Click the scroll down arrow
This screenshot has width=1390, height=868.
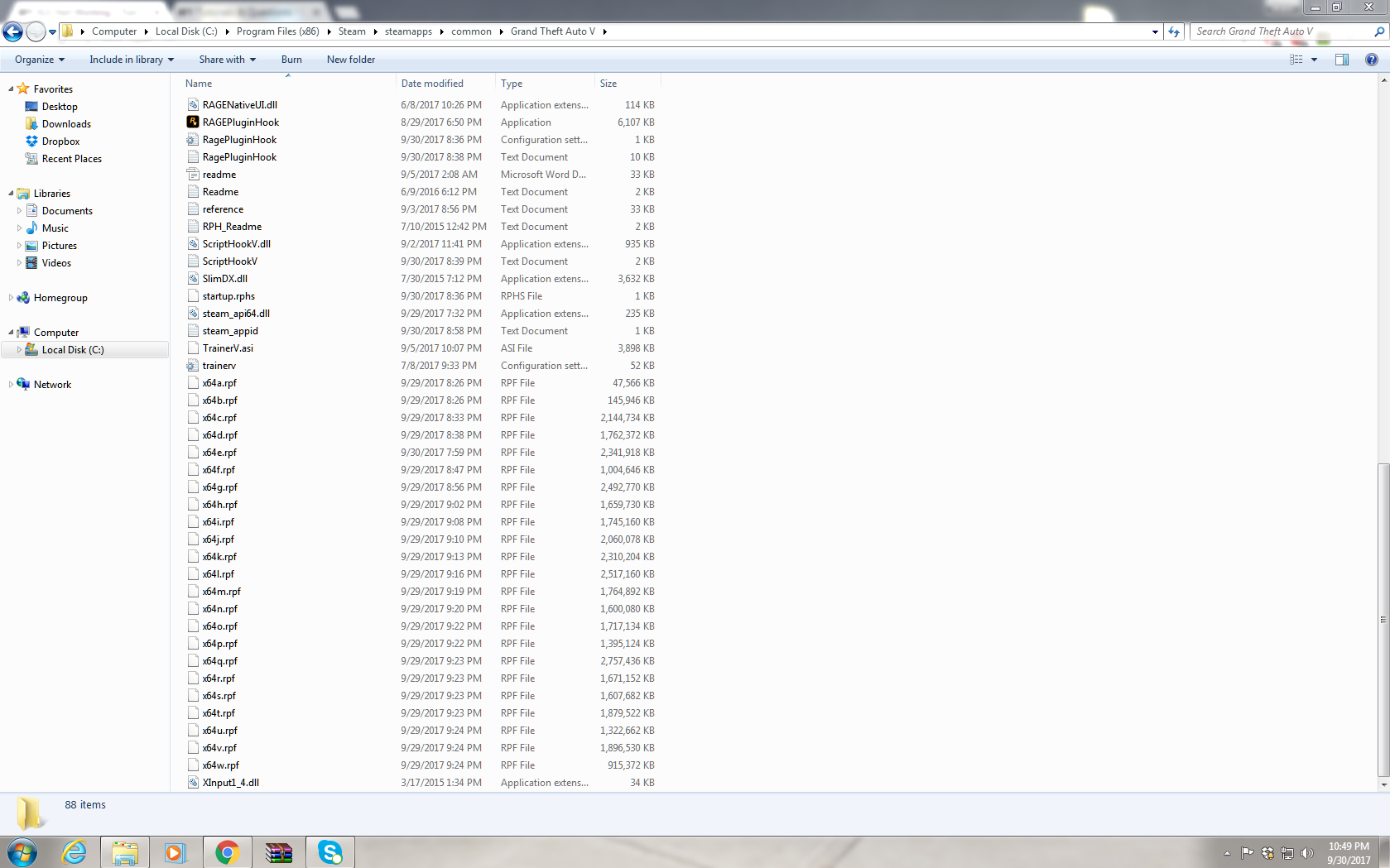tap(1383, 784)
